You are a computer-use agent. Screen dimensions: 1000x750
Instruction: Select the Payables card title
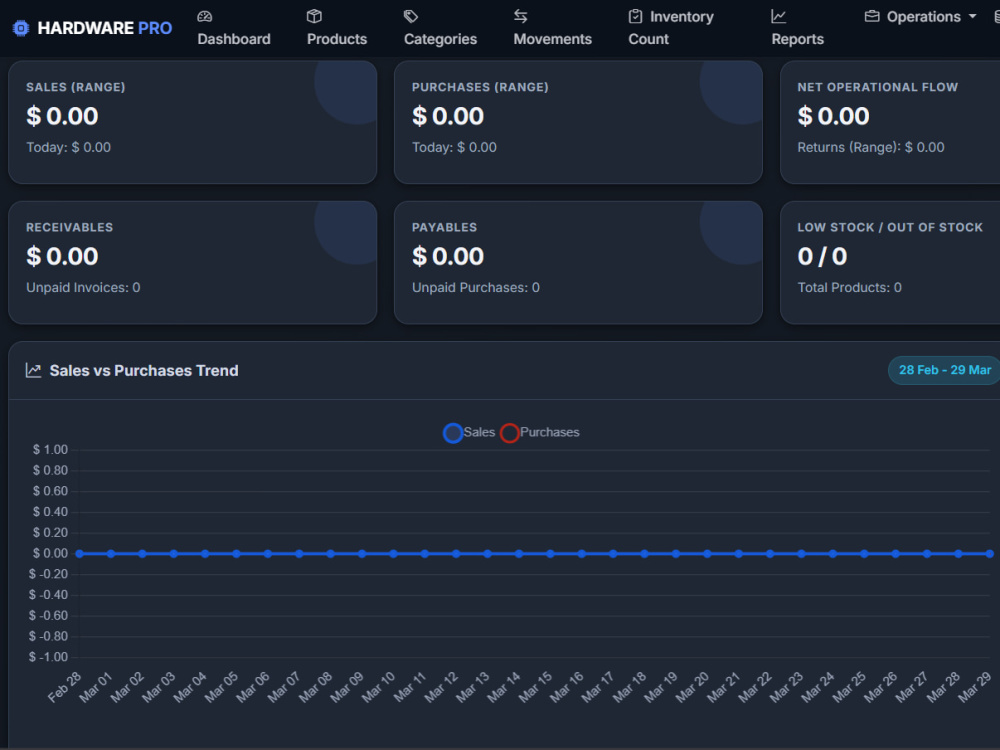445,228
